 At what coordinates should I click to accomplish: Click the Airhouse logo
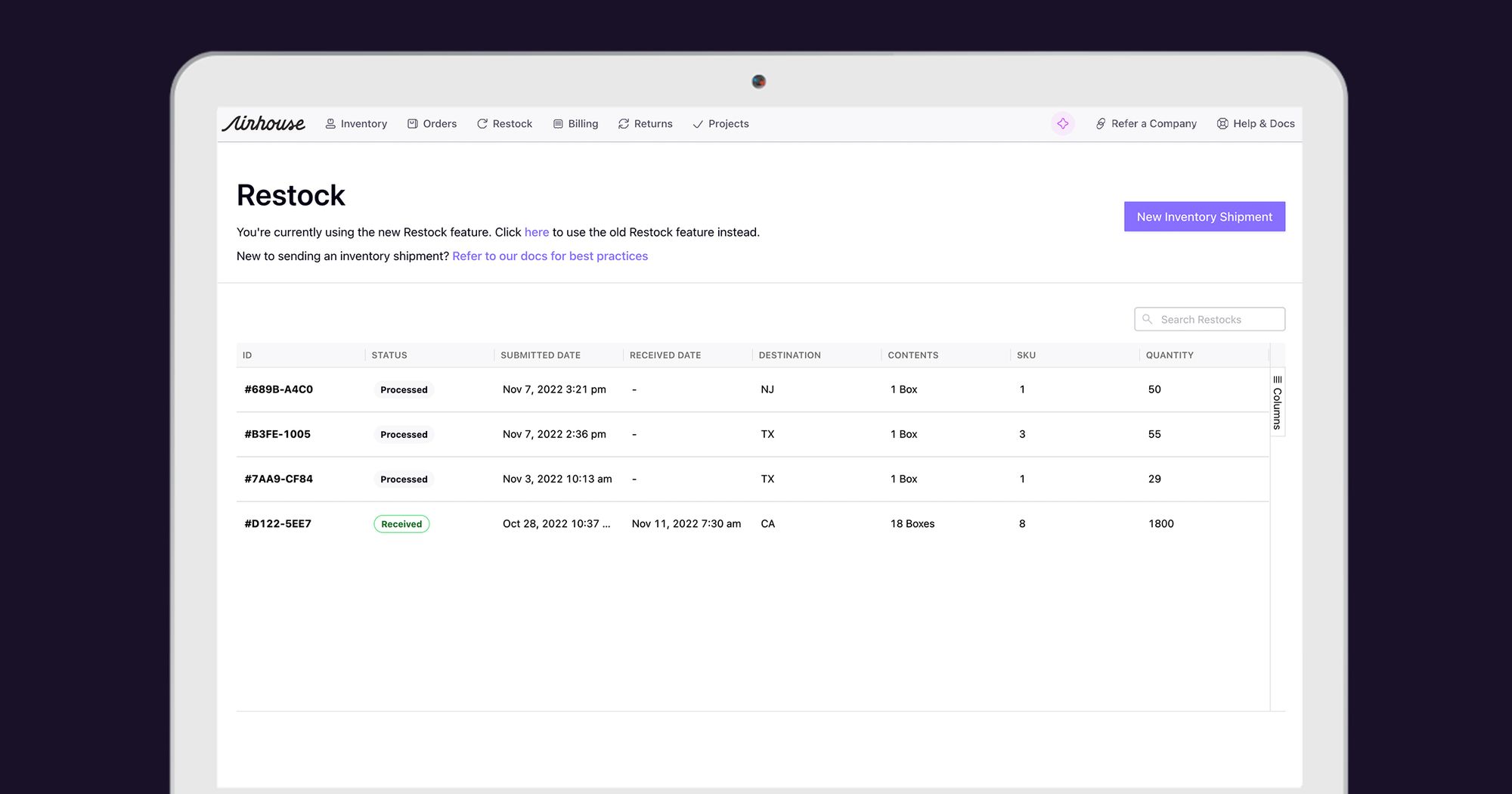[x=263, y=123]
